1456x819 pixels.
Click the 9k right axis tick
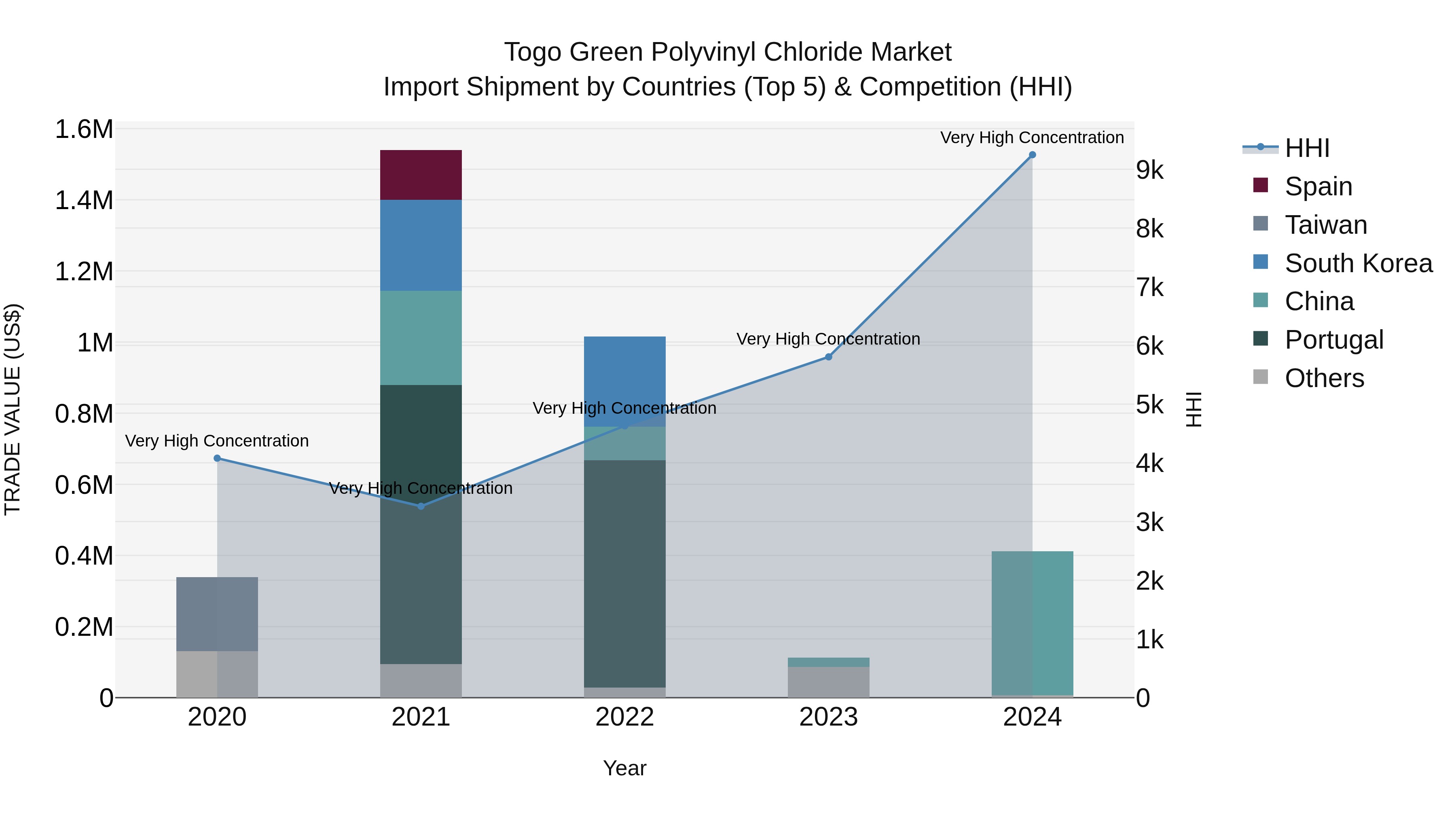[1150, 170]
